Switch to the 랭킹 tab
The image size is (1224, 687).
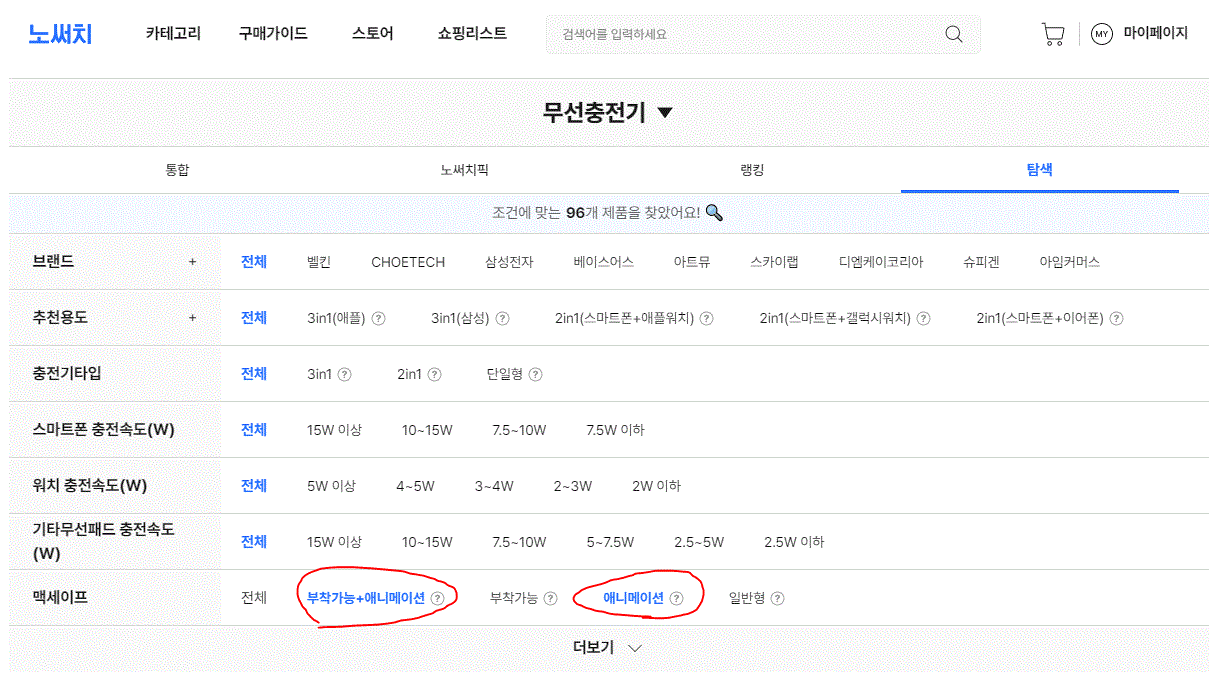pos(752,170)
